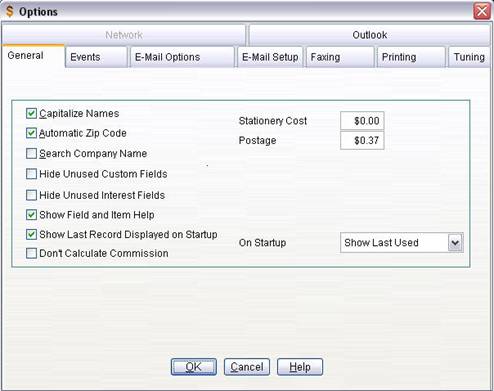Disable Show Field and Item Help
This screenshot has width=494, height=391.
pos(31,215)
